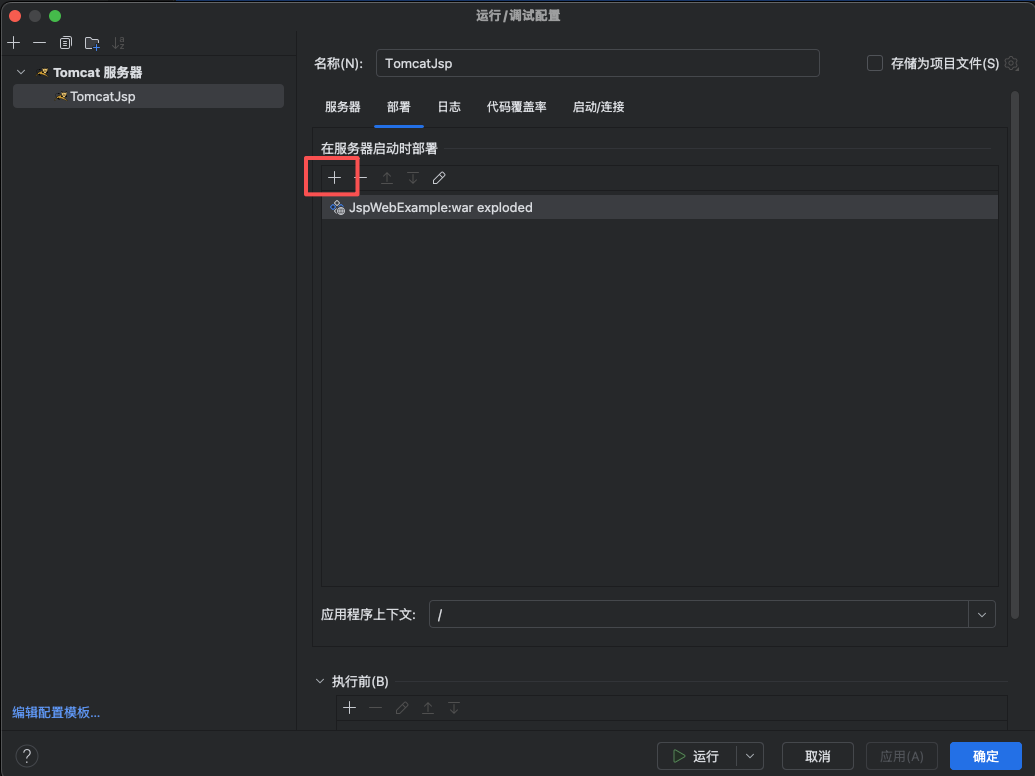
Task: Add new run configuration with plus icon
Action: [x=14, y=43]
